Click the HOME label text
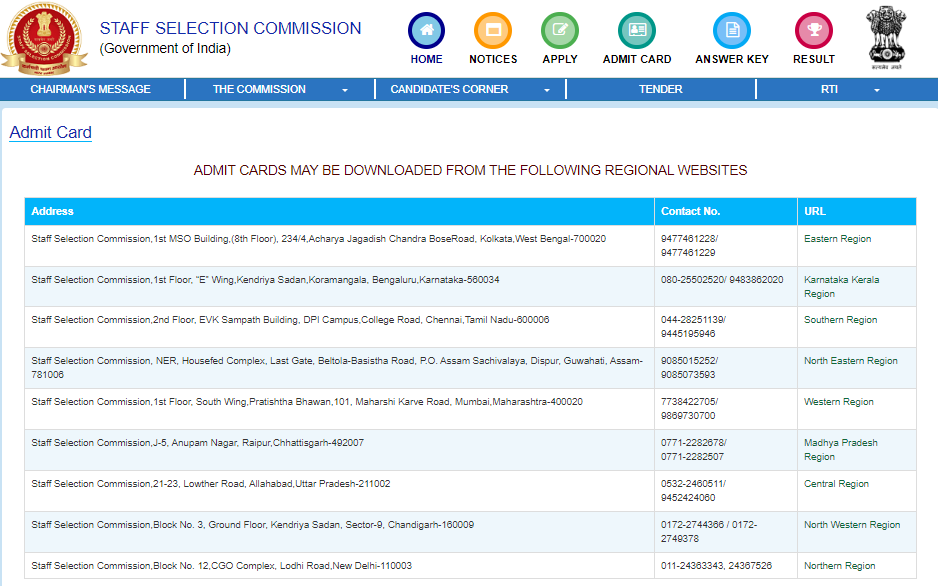This screenshot has height=586, width=938. click(x=427, y=59)
